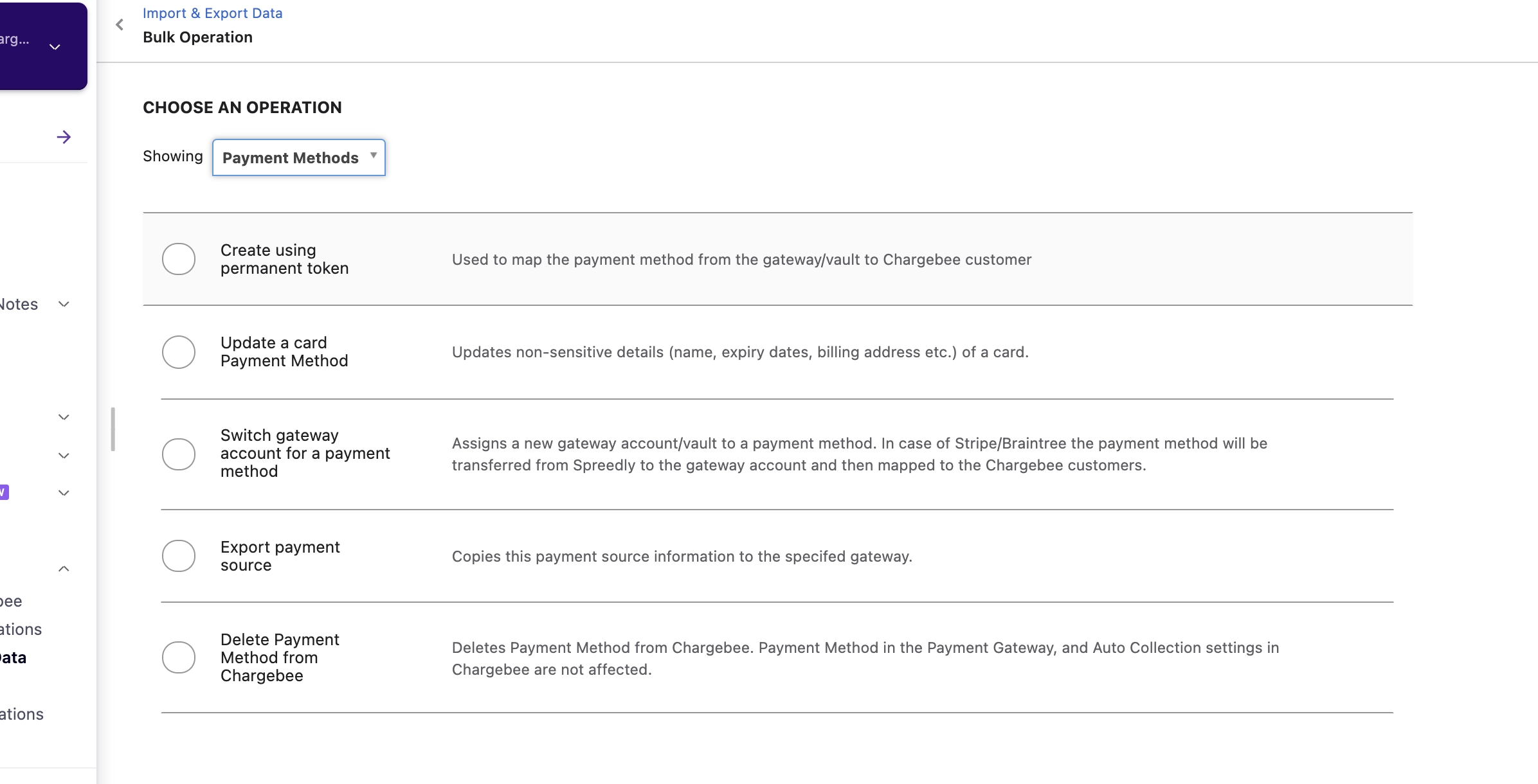1538x784 pixels.
Task: Select Create using permanent token radio button
Action: [x=179, y=259]
